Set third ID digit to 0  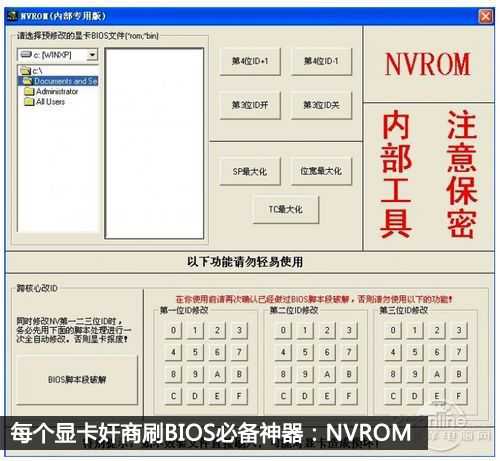393,330
